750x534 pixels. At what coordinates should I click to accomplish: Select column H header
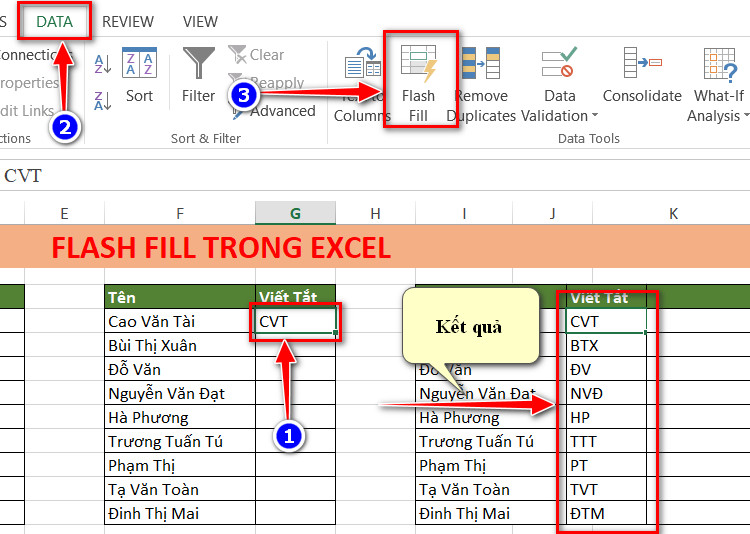375,213
